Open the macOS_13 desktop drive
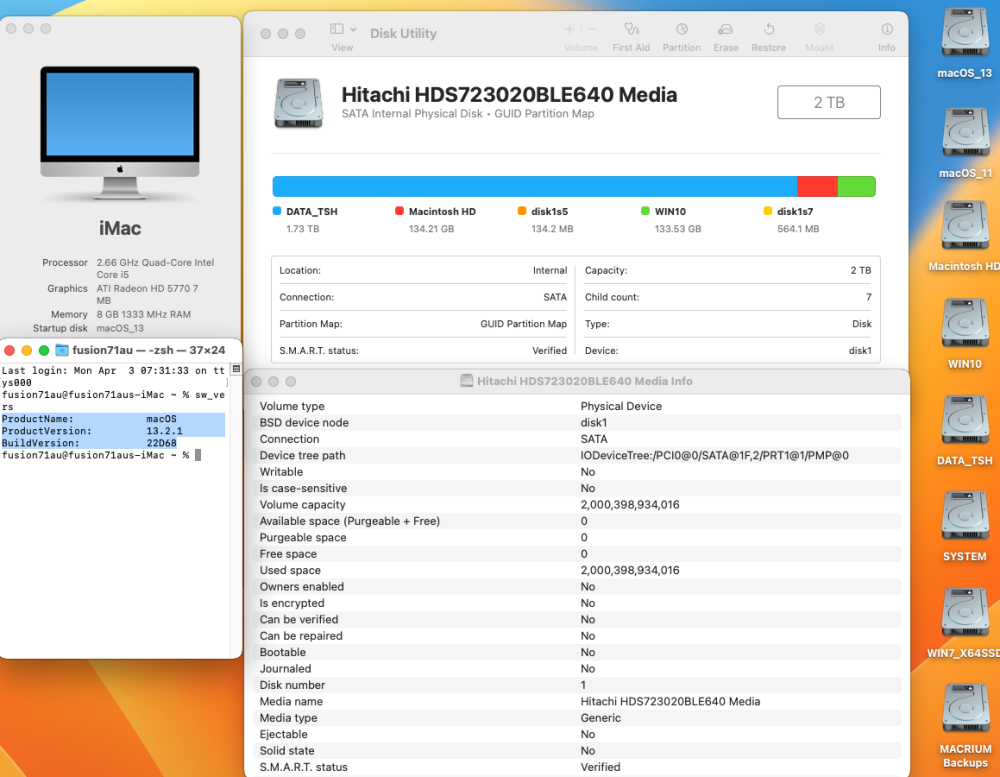The image size is (1000, 777). pos(965,33)
